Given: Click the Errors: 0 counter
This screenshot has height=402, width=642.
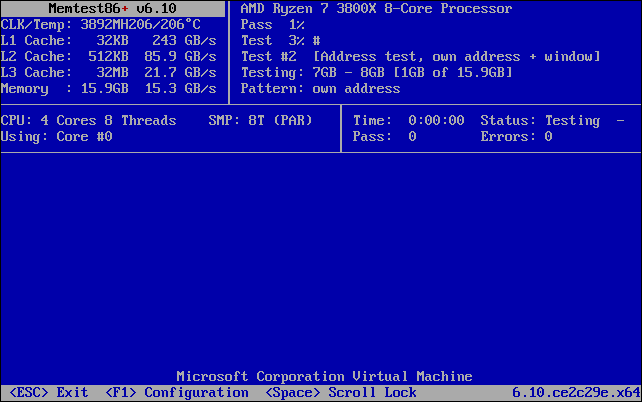Looking at the screenshot, I should point(517,136).
